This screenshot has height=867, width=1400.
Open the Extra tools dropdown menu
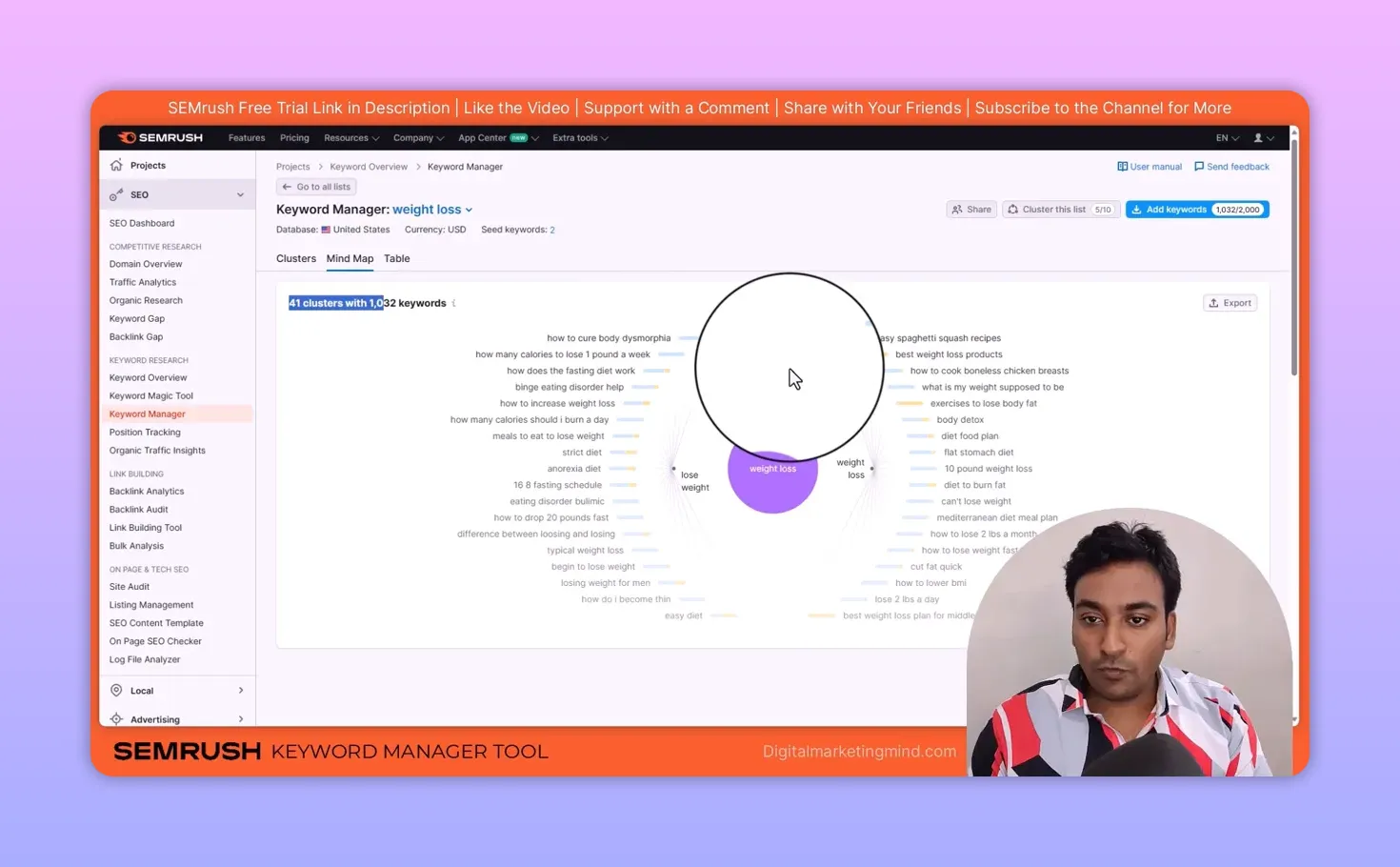580,138
